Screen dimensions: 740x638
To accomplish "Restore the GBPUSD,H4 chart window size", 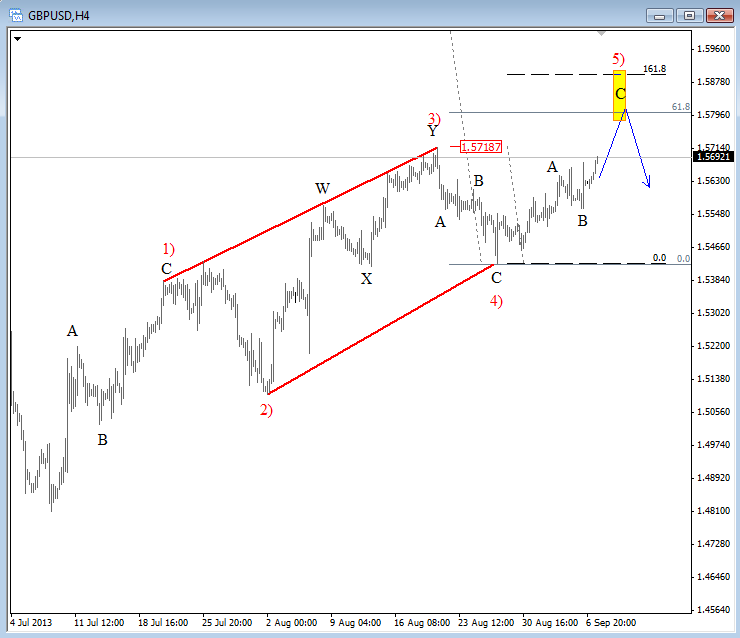I will click(689, 15).
